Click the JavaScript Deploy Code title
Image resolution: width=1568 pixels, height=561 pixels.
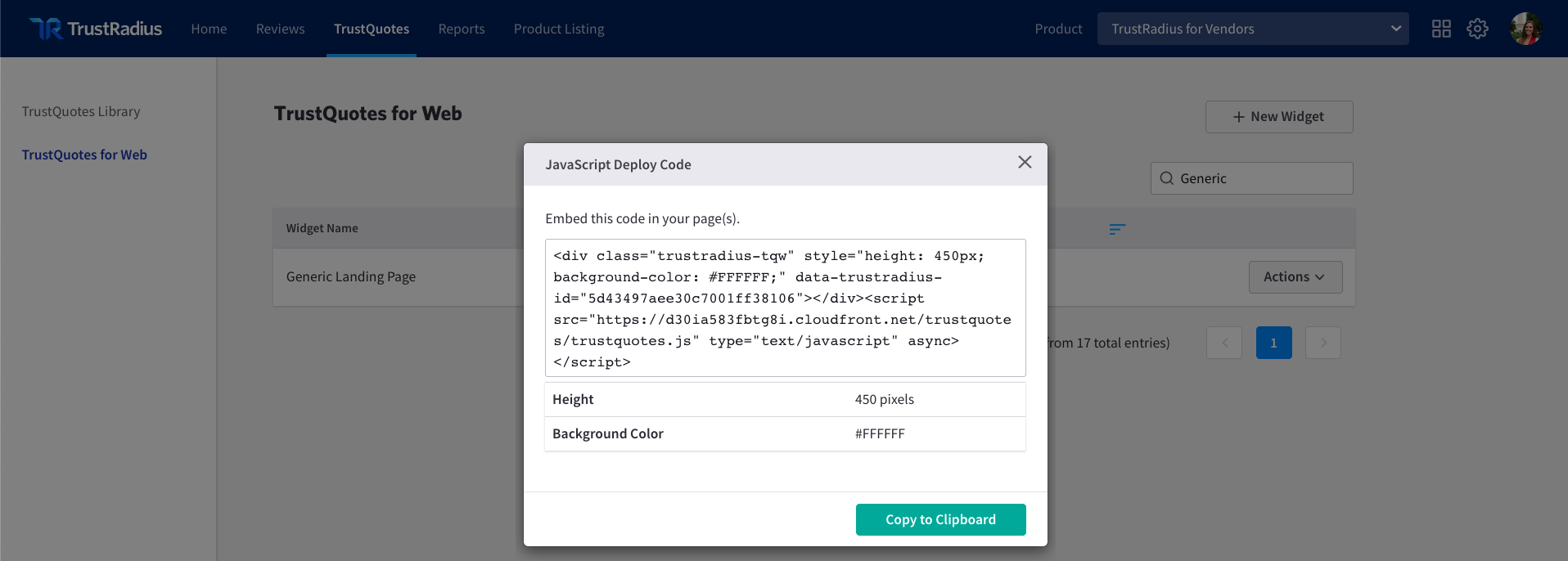coord(619,164)
